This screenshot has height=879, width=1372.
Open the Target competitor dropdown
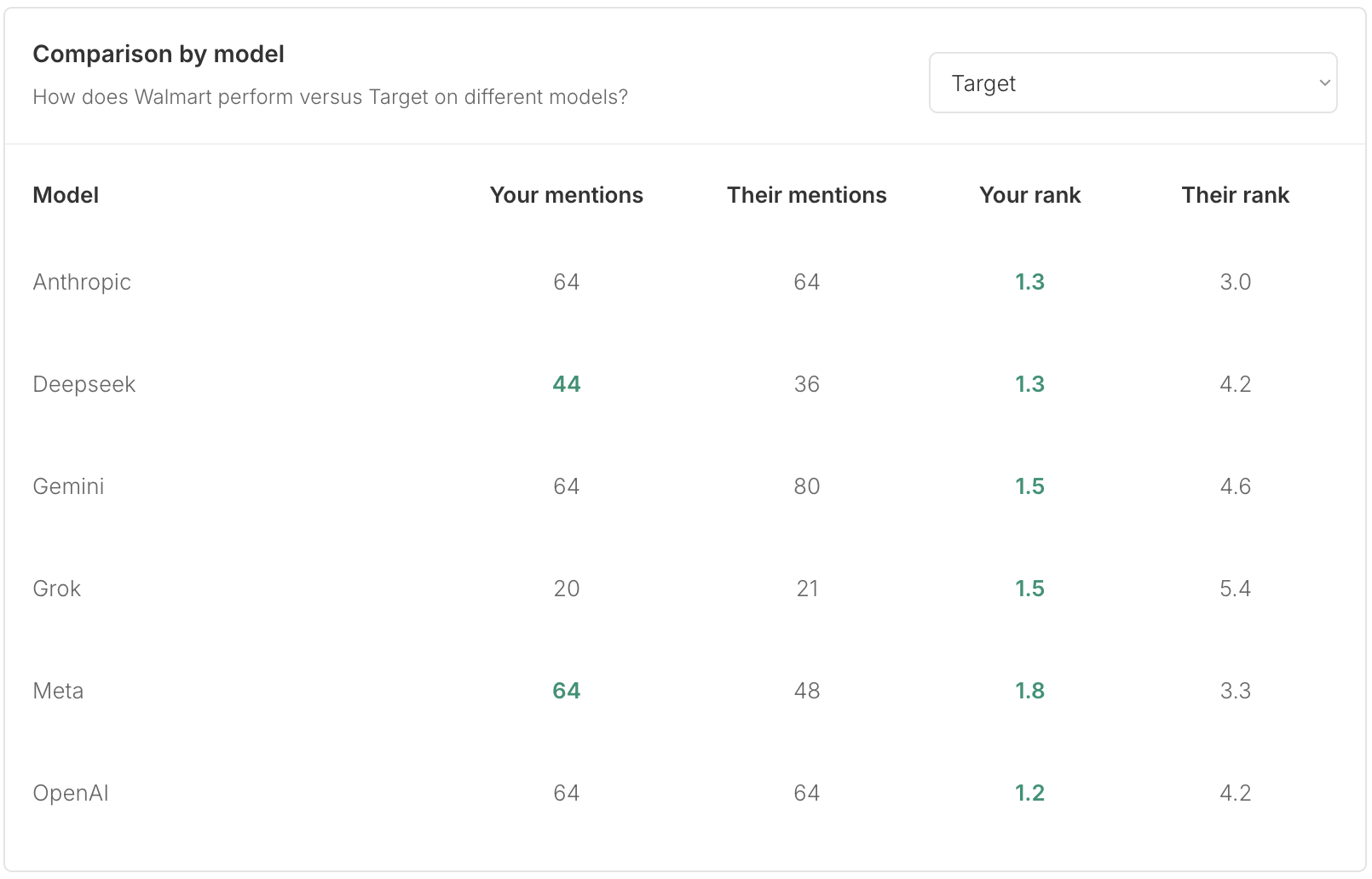(1133, 83)
